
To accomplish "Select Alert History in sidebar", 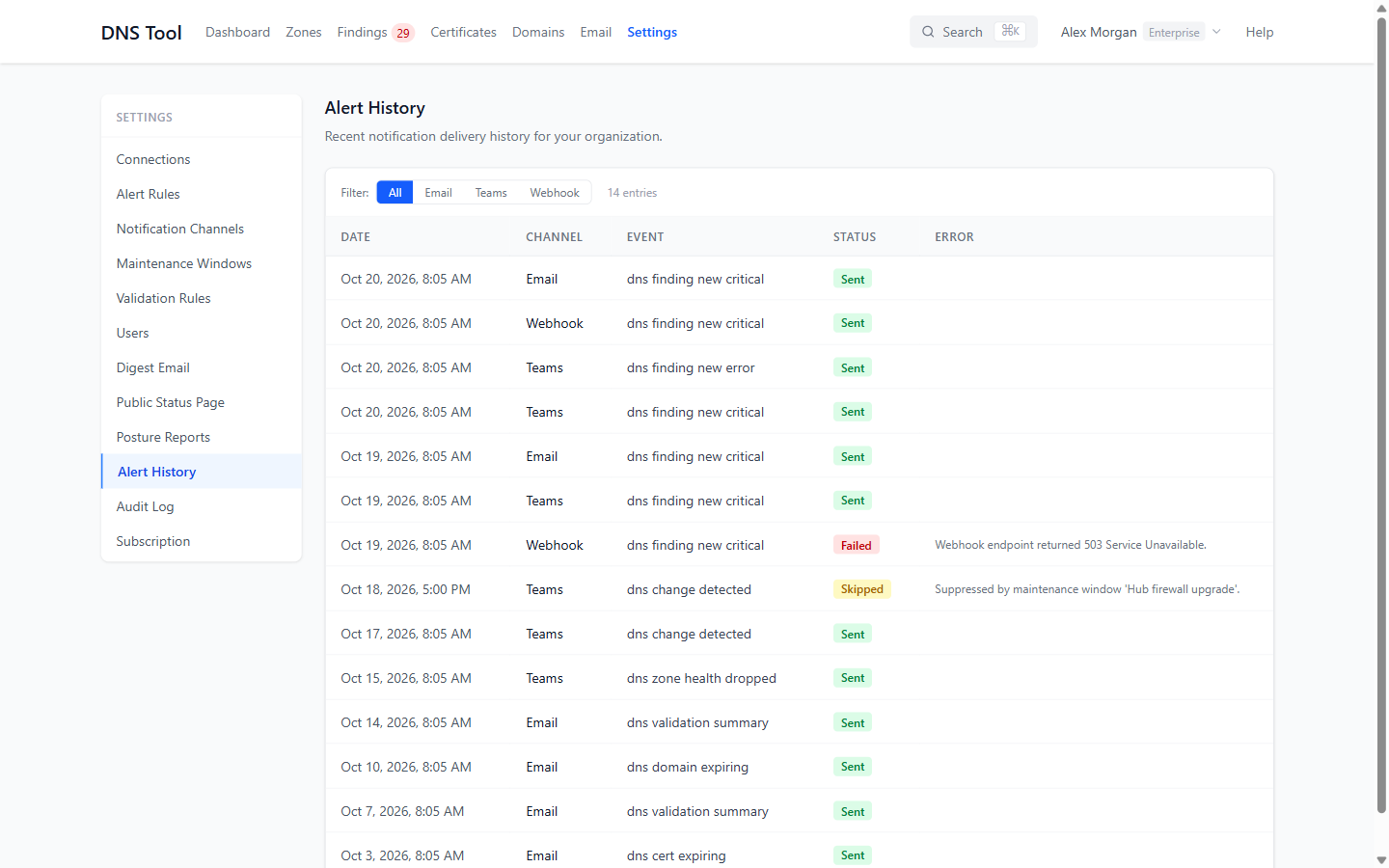I will point(202,472).
